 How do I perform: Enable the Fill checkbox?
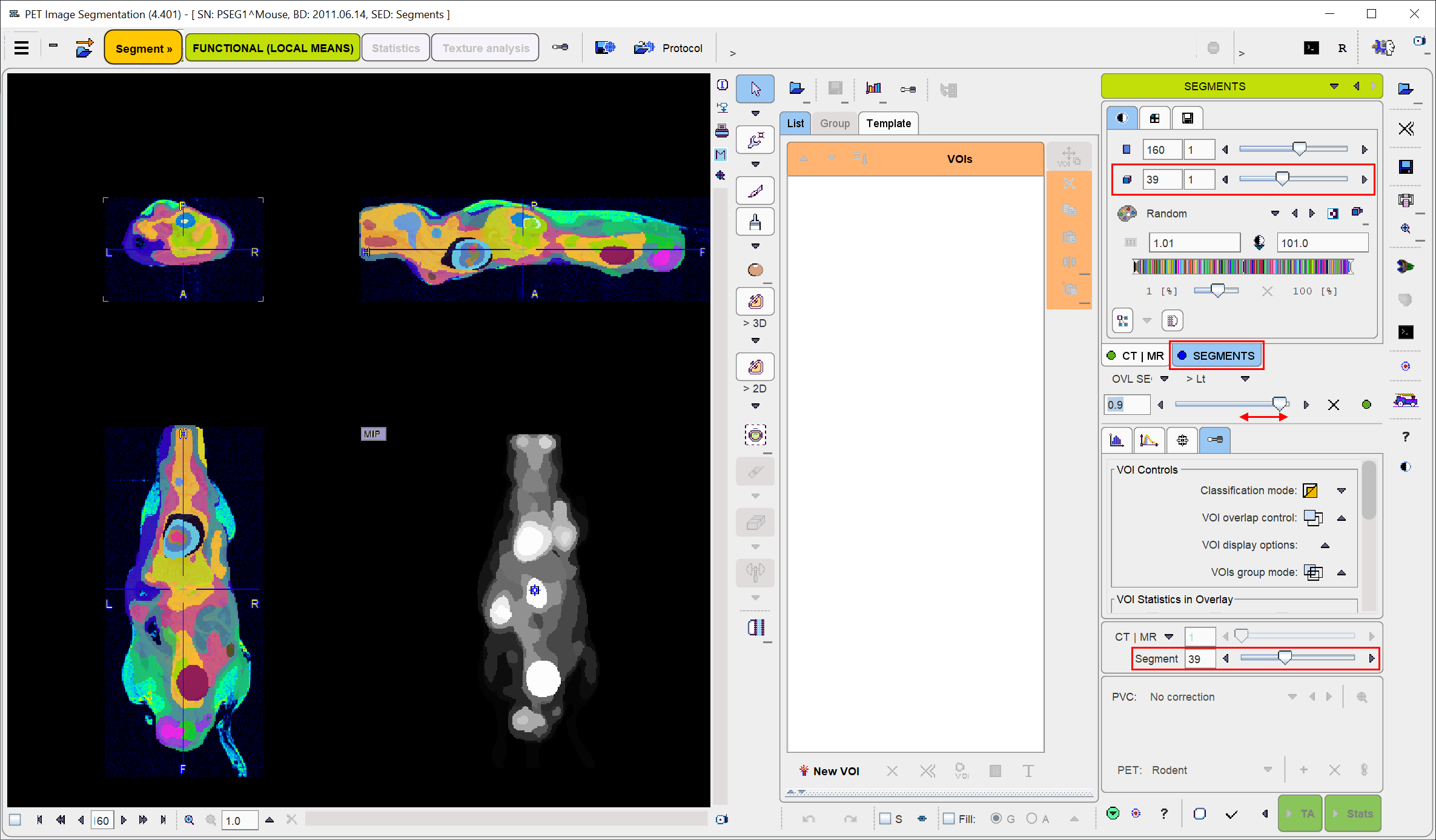949,819
